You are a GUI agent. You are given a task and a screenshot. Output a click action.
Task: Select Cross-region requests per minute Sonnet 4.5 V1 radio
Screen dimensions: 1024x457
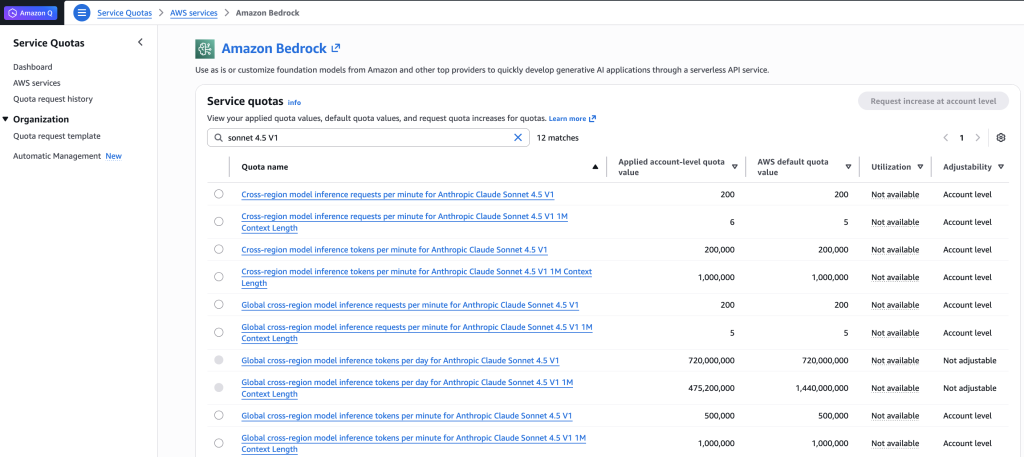point(219,194)
